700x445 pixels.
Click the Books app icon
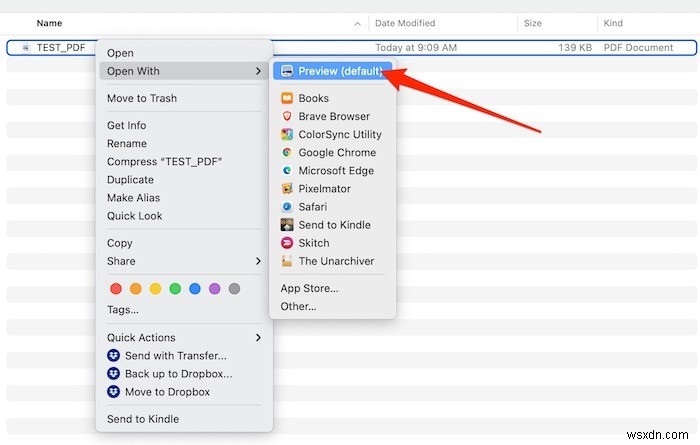click(x=287, y=98)
